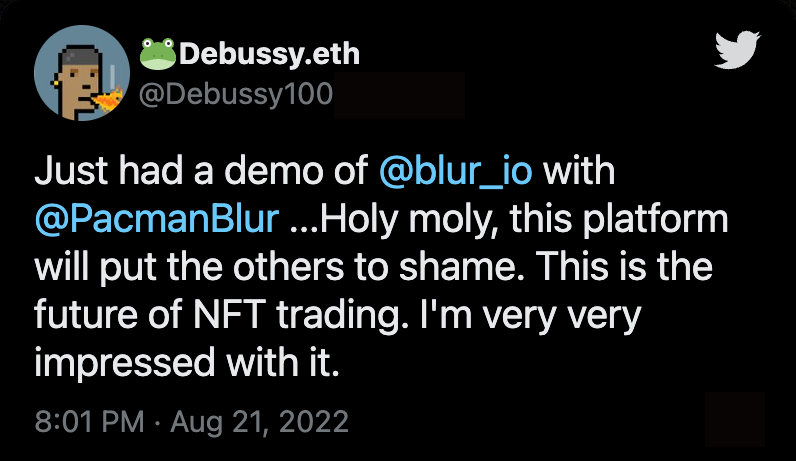This screenshot has width=796, height=461.
Task: Click the 8:01 PM timestamp
Action: click(x=90, y=421)
